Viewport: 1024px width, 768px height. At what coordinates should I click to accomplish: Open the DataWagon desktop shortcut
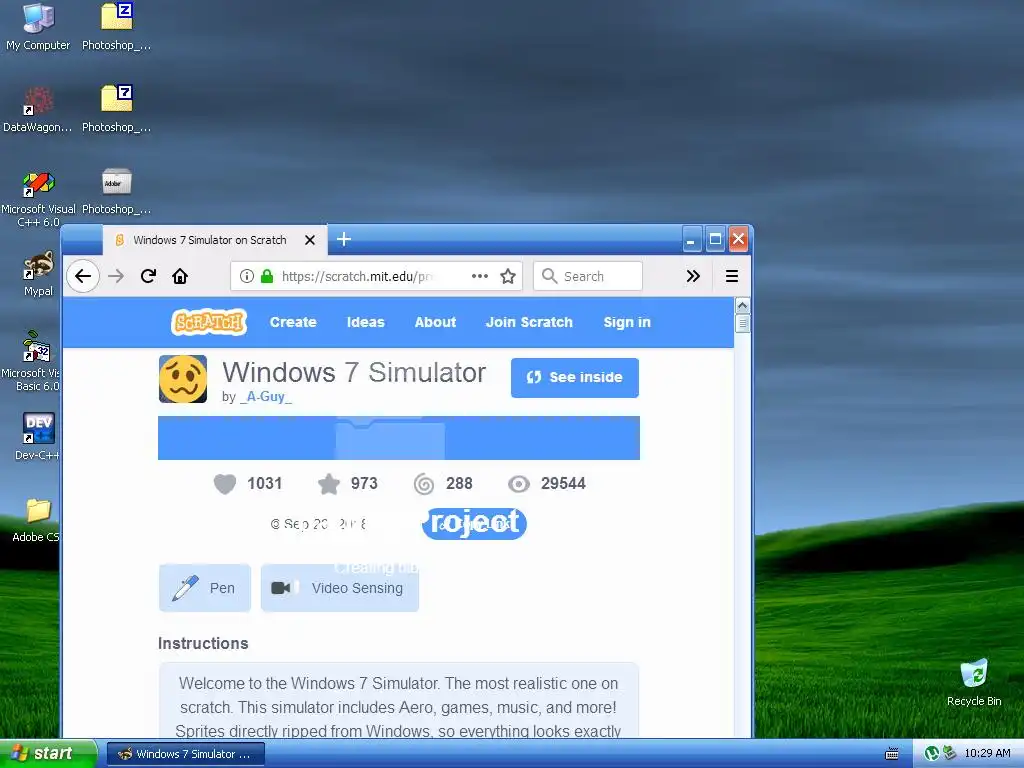click(x=38, y=108)
